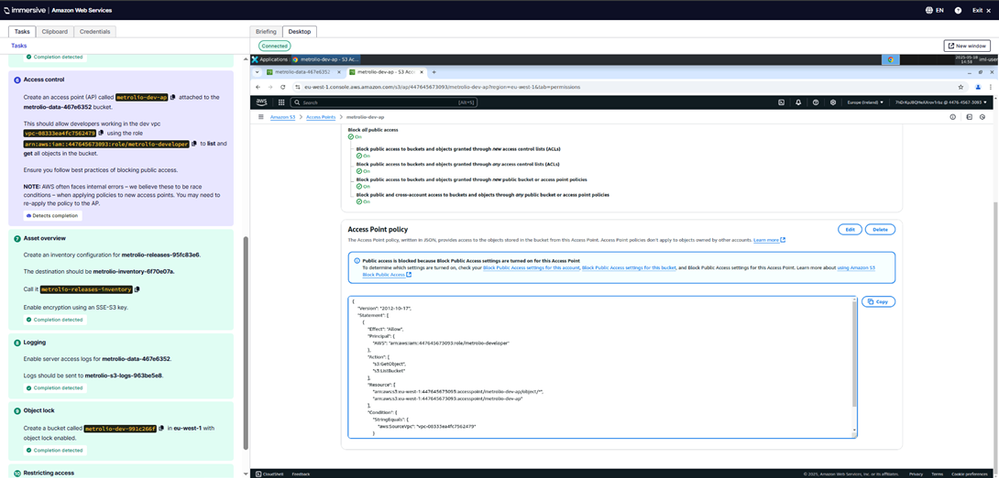Copy the metrolio-dev-ap access point name
The width and height of the screenshot is (999, 478).
(173, 98)
